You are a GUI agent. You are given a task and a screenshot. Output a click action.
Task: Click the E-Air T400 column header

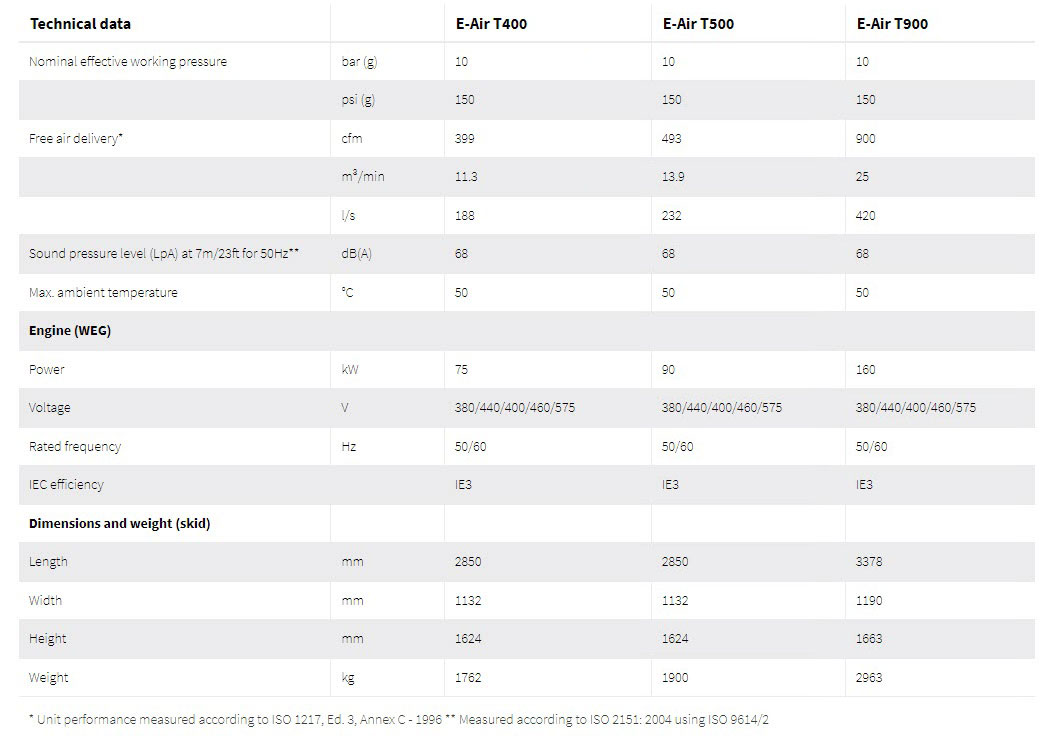click(491, 24)
